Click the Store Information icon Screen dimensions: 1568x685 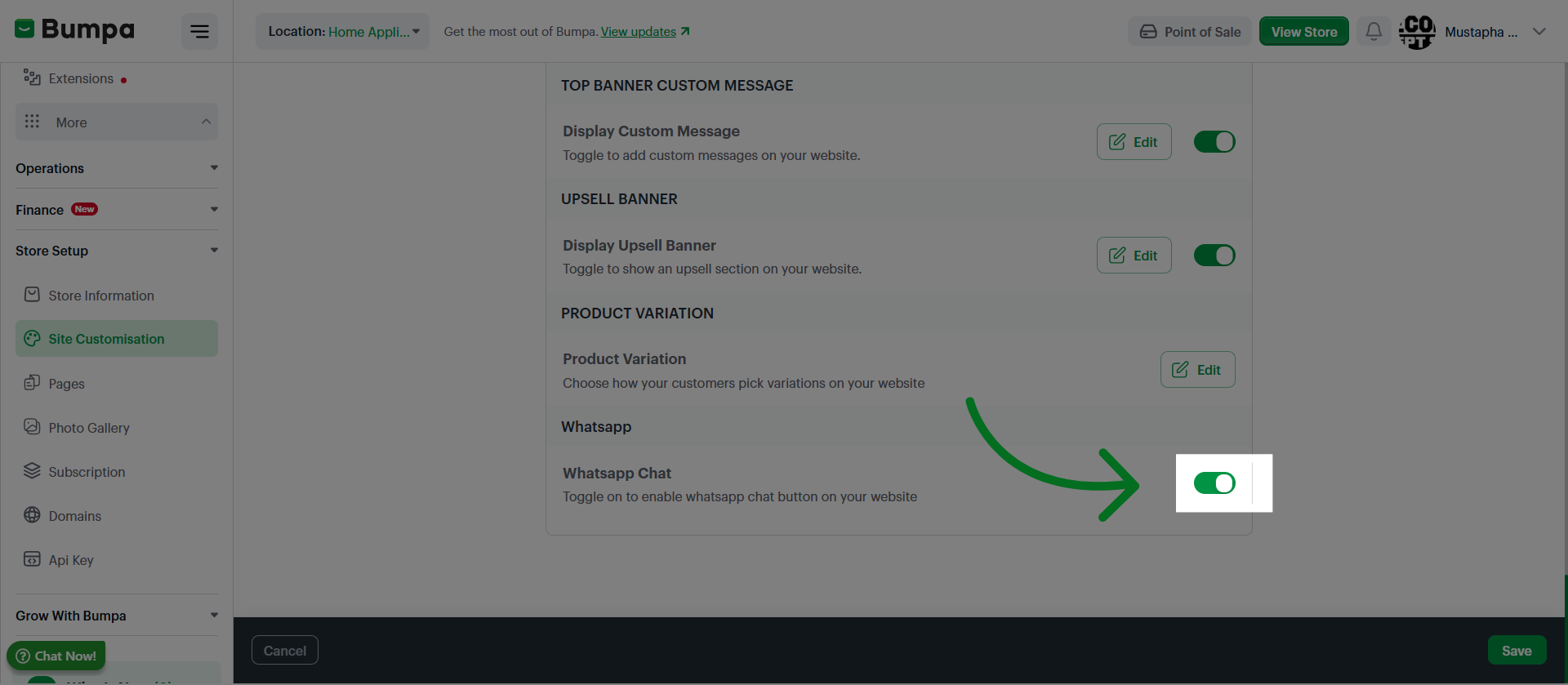pos(32,295)
